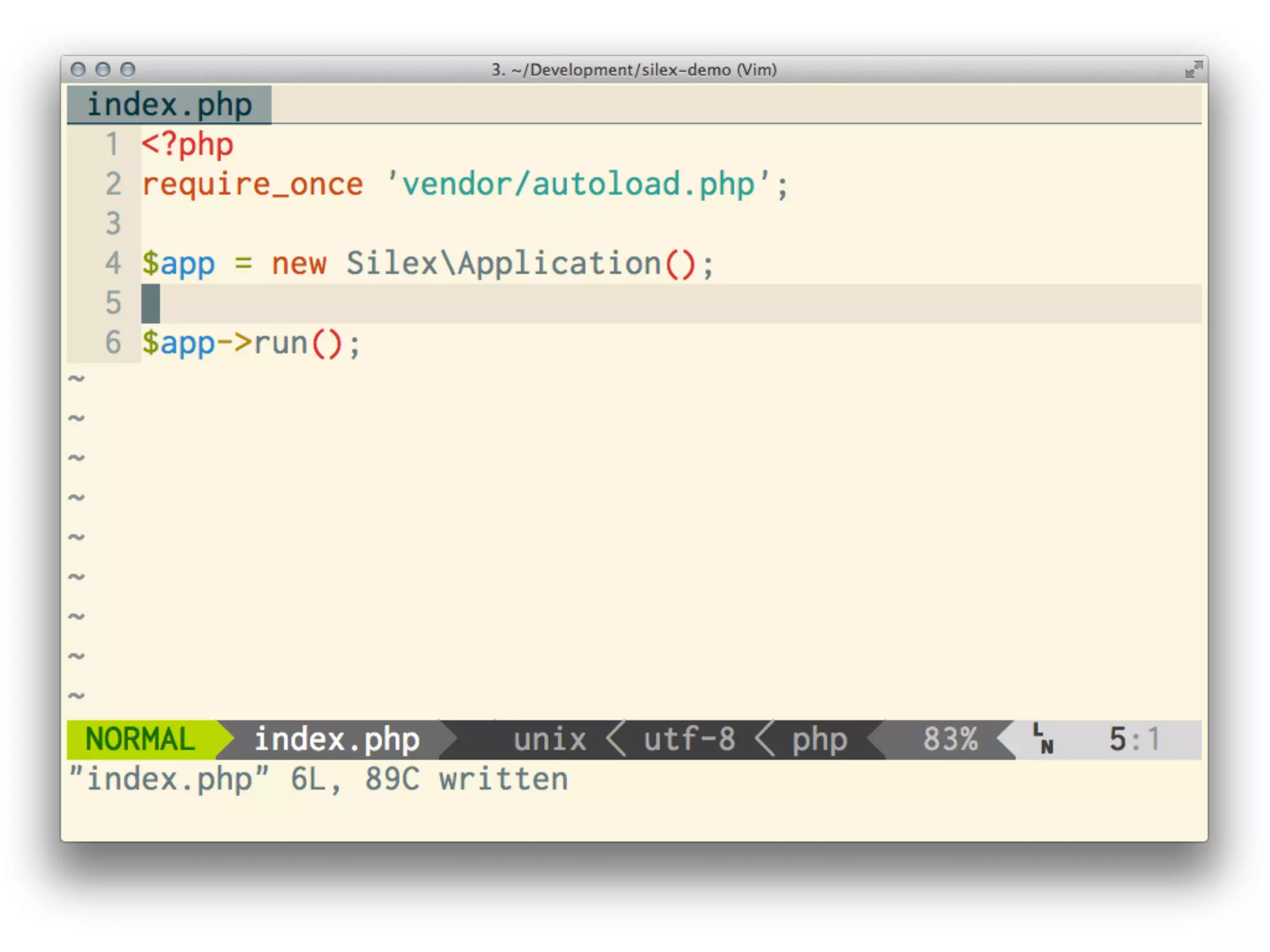Place cursor on the <?php opening tag

(187, 144)
